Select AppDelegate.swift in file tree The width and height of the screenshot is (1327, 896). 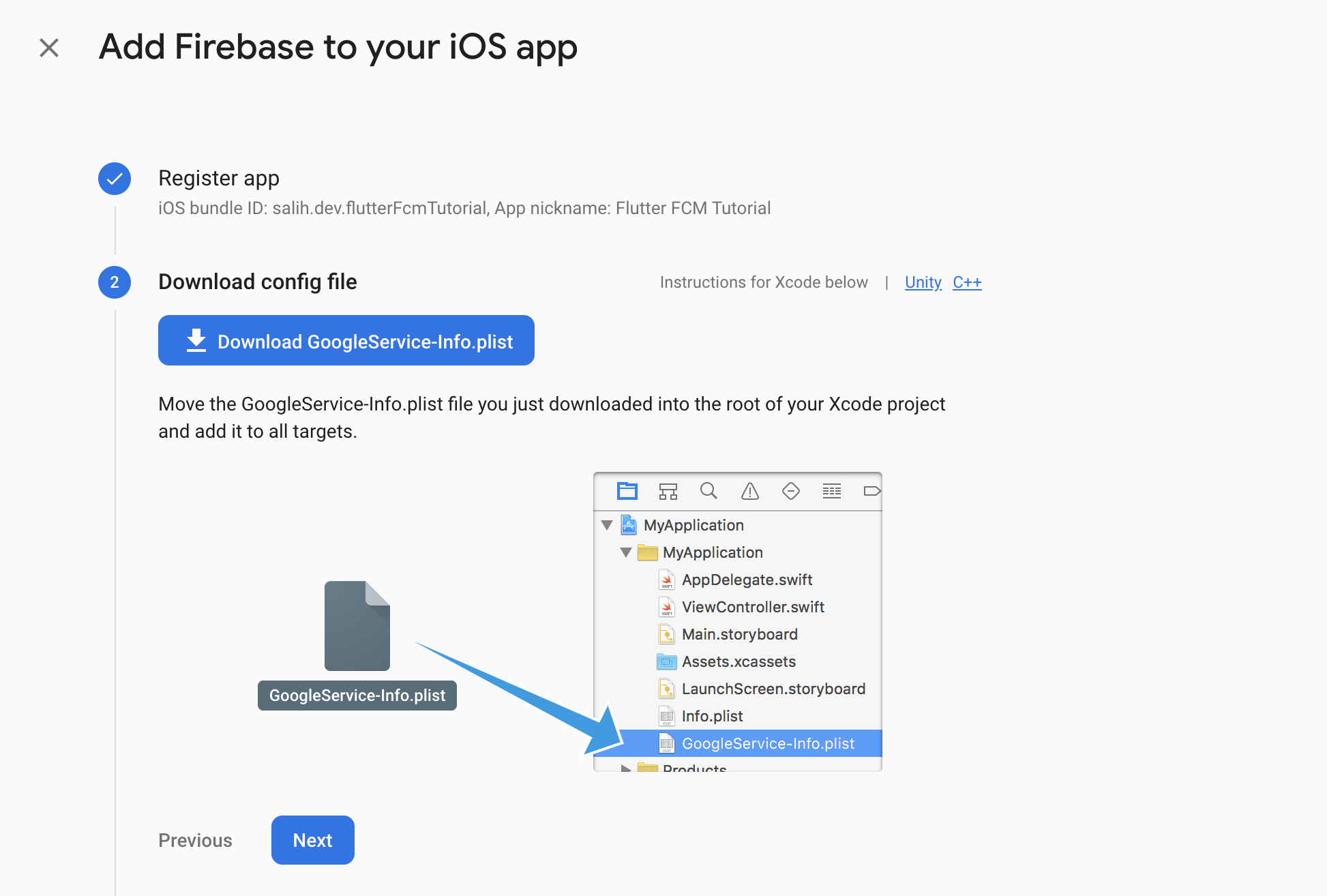(747, 580)
